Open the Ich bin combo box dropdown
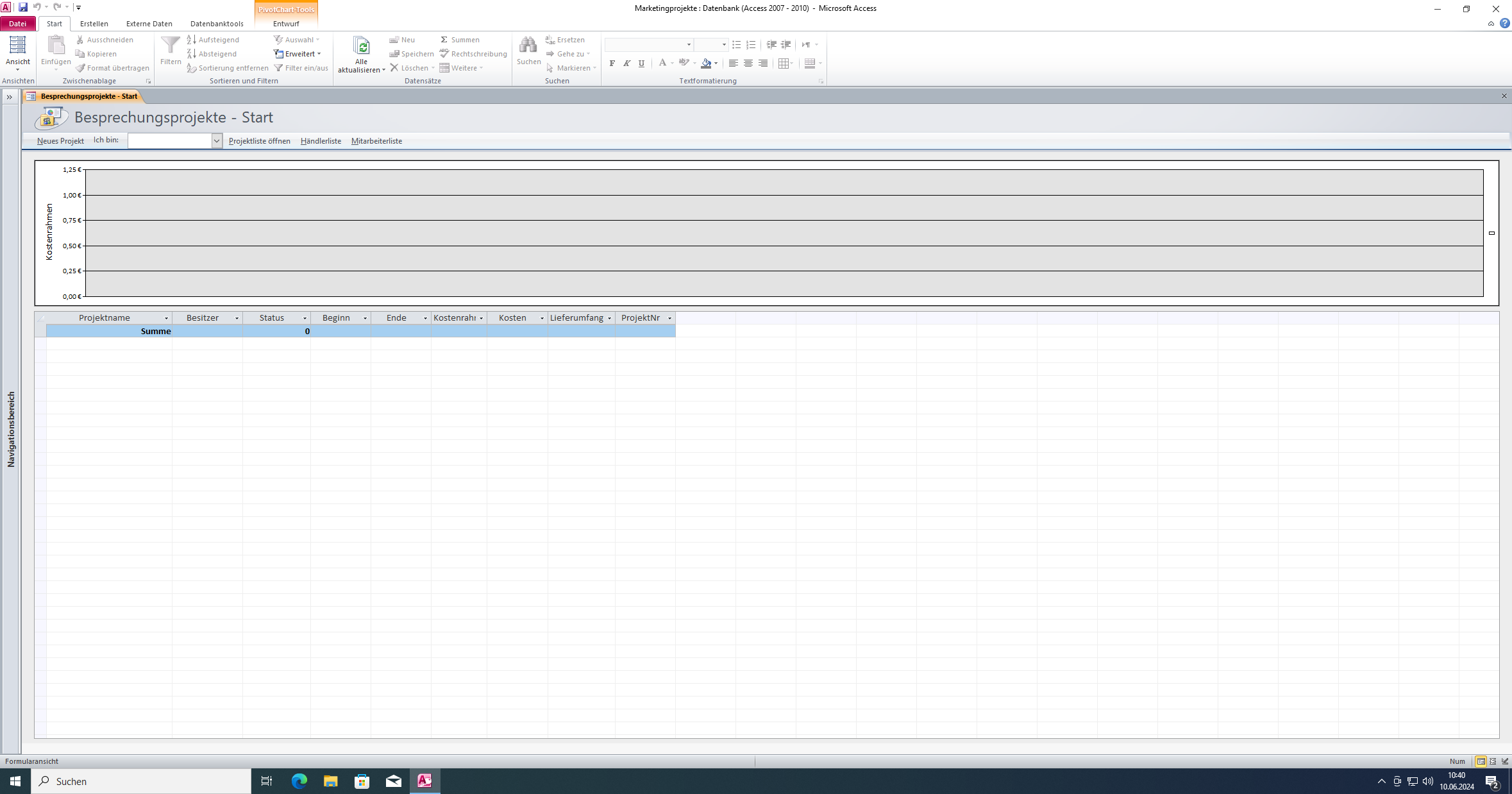 [x=216, y=141]
